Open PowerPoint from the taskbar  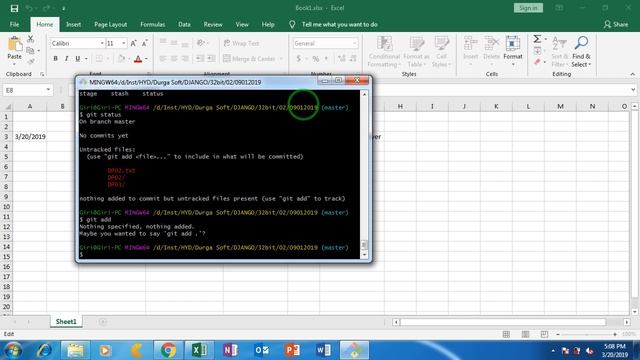point(292,351)
